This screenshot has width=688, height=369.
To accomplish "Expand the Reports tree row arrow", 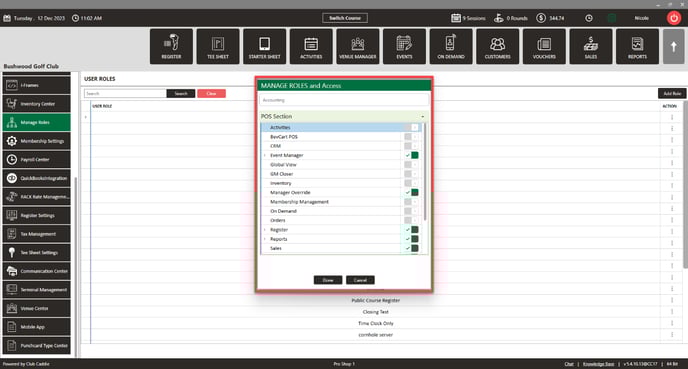I will coord(265,239).
